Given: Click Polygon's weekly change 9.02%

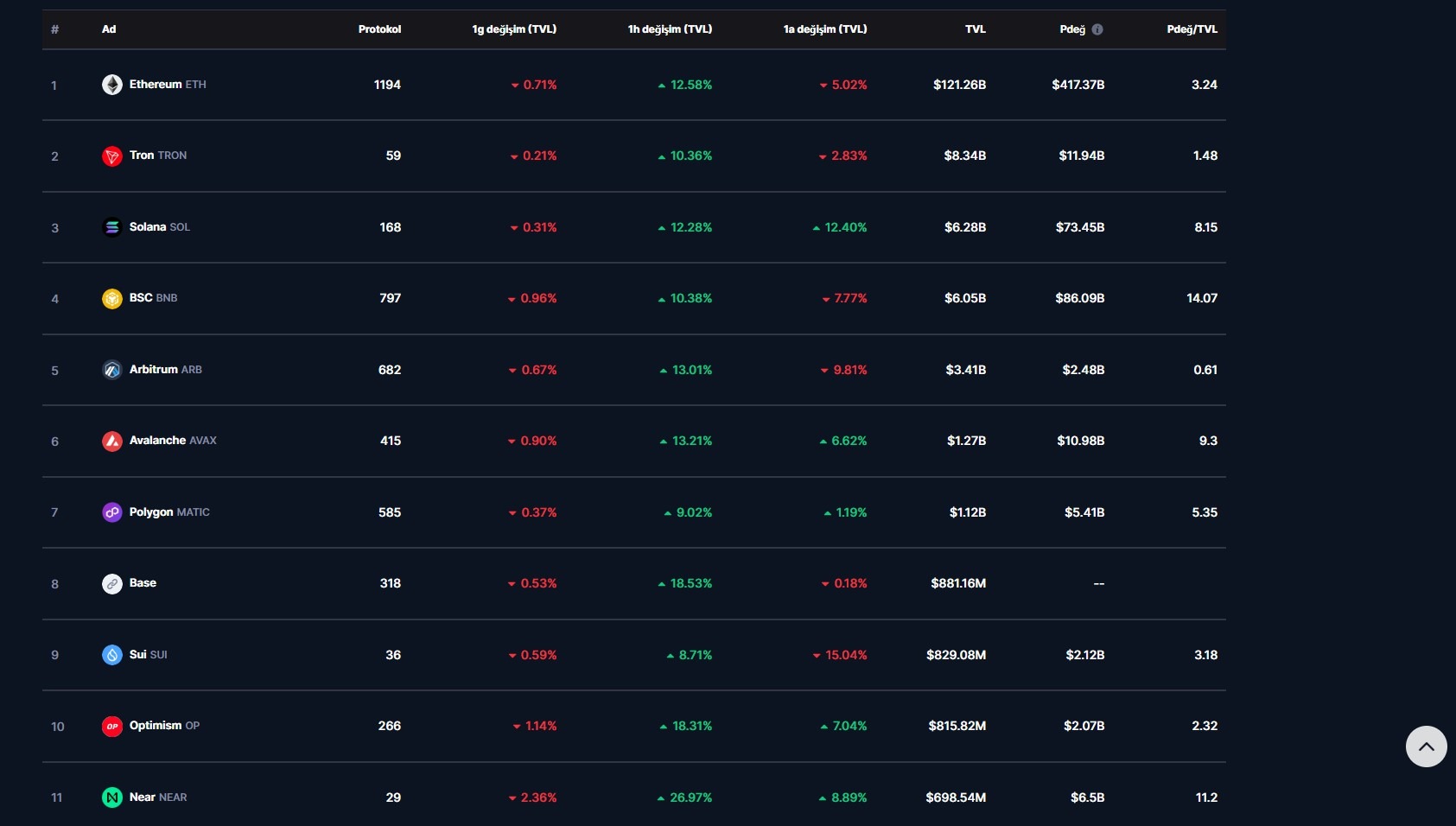Looking at the screenshot, I should (688, 512).
